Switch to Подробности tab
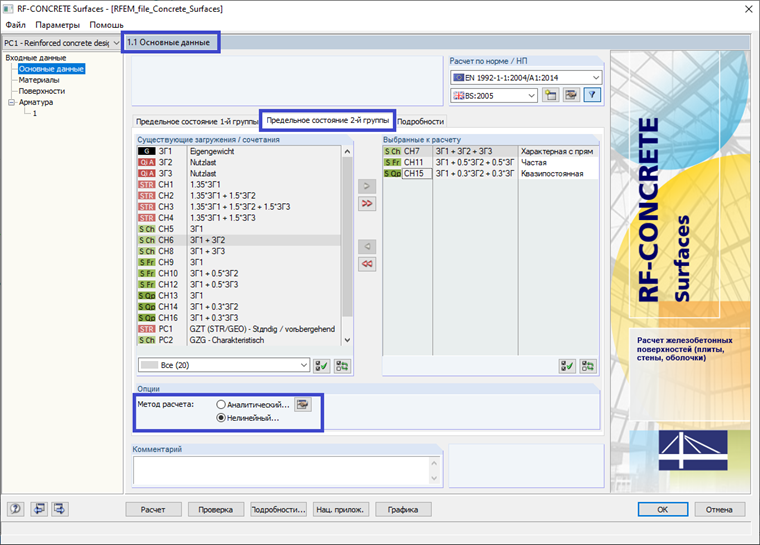Screen dimensions: 760x545 tap(420, 122)
